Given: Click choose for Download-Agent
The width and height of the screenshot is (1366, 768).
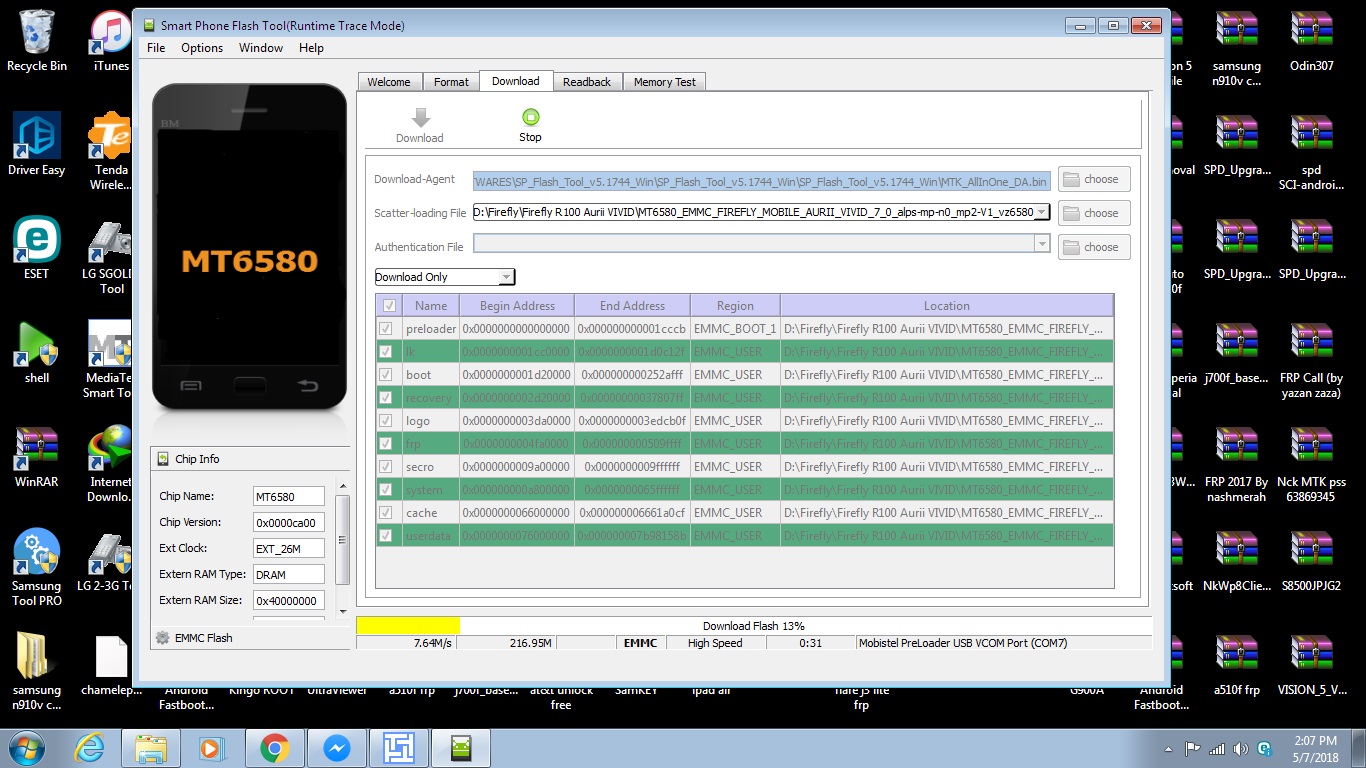Looking at the screenshot, I should click(x=1094, y=179).
